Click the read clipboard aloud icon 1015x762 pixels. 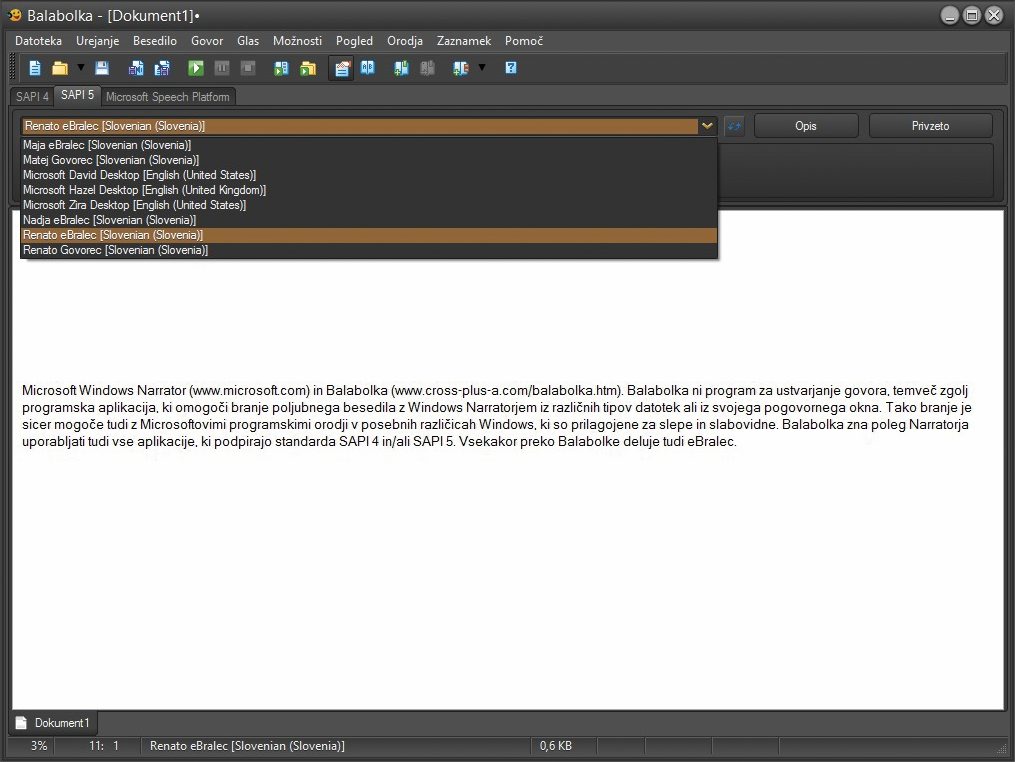281,68
